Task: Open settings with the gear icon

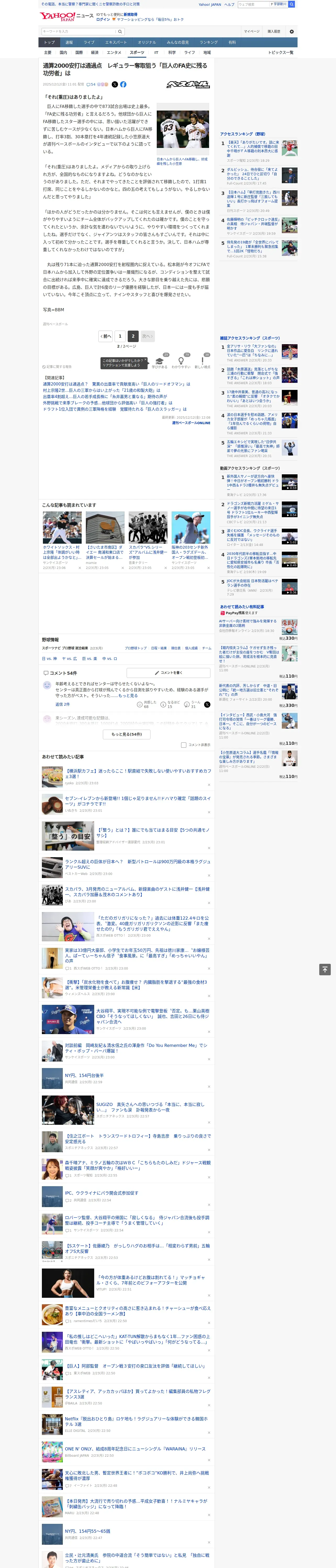Action: 292,32
